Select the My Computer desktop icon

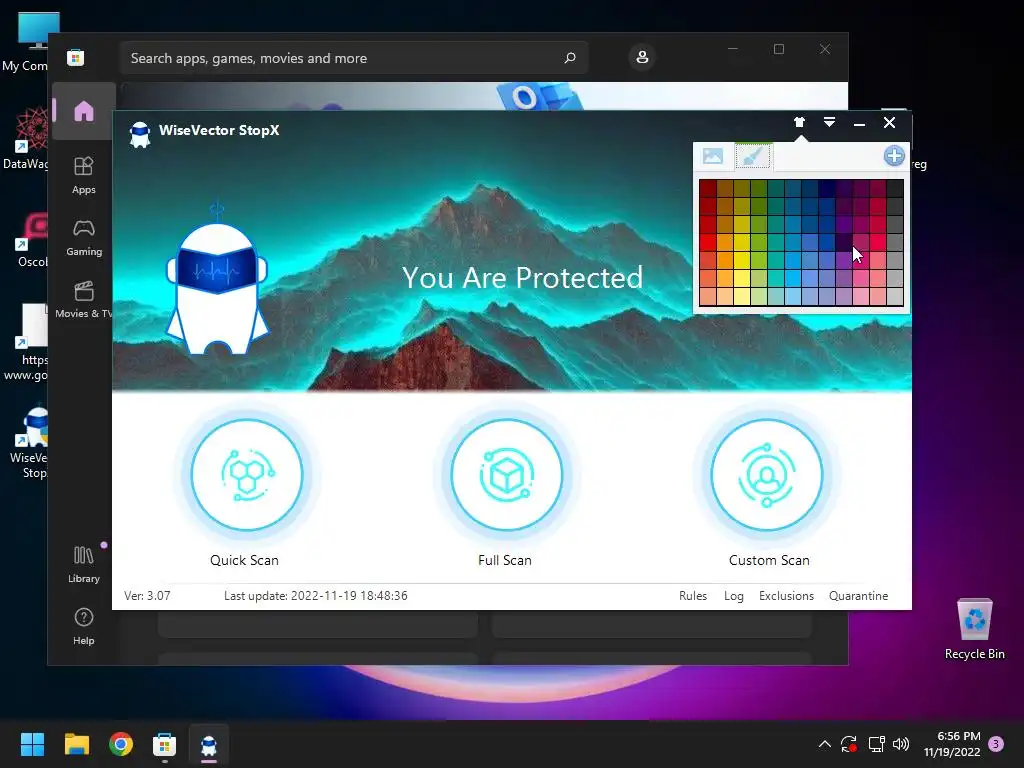pos(25,40)
